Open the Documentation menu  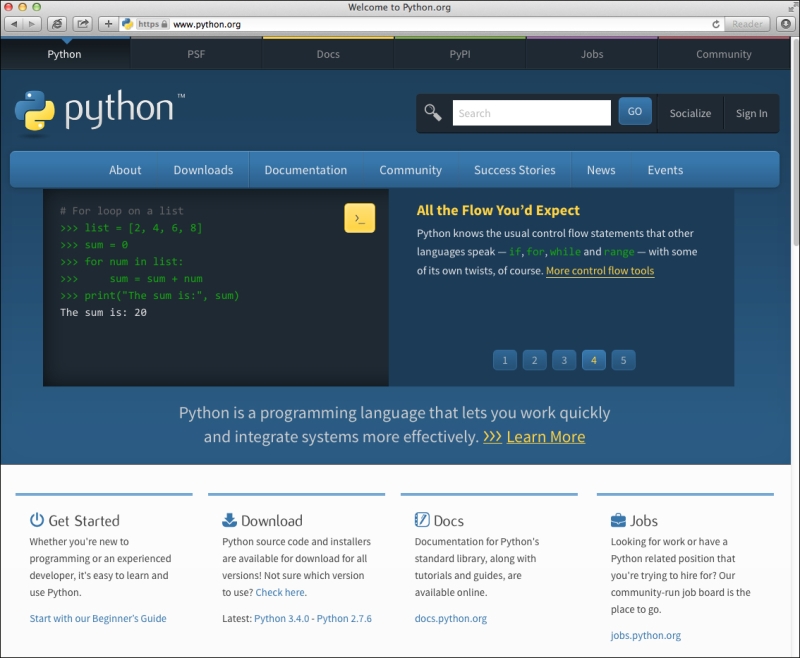(306, 170)
